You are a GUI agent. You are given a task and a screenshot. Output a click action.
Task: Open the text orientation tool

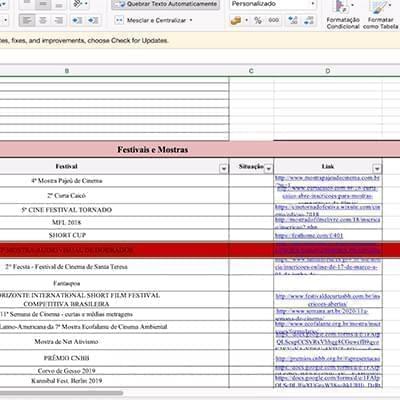78,4
